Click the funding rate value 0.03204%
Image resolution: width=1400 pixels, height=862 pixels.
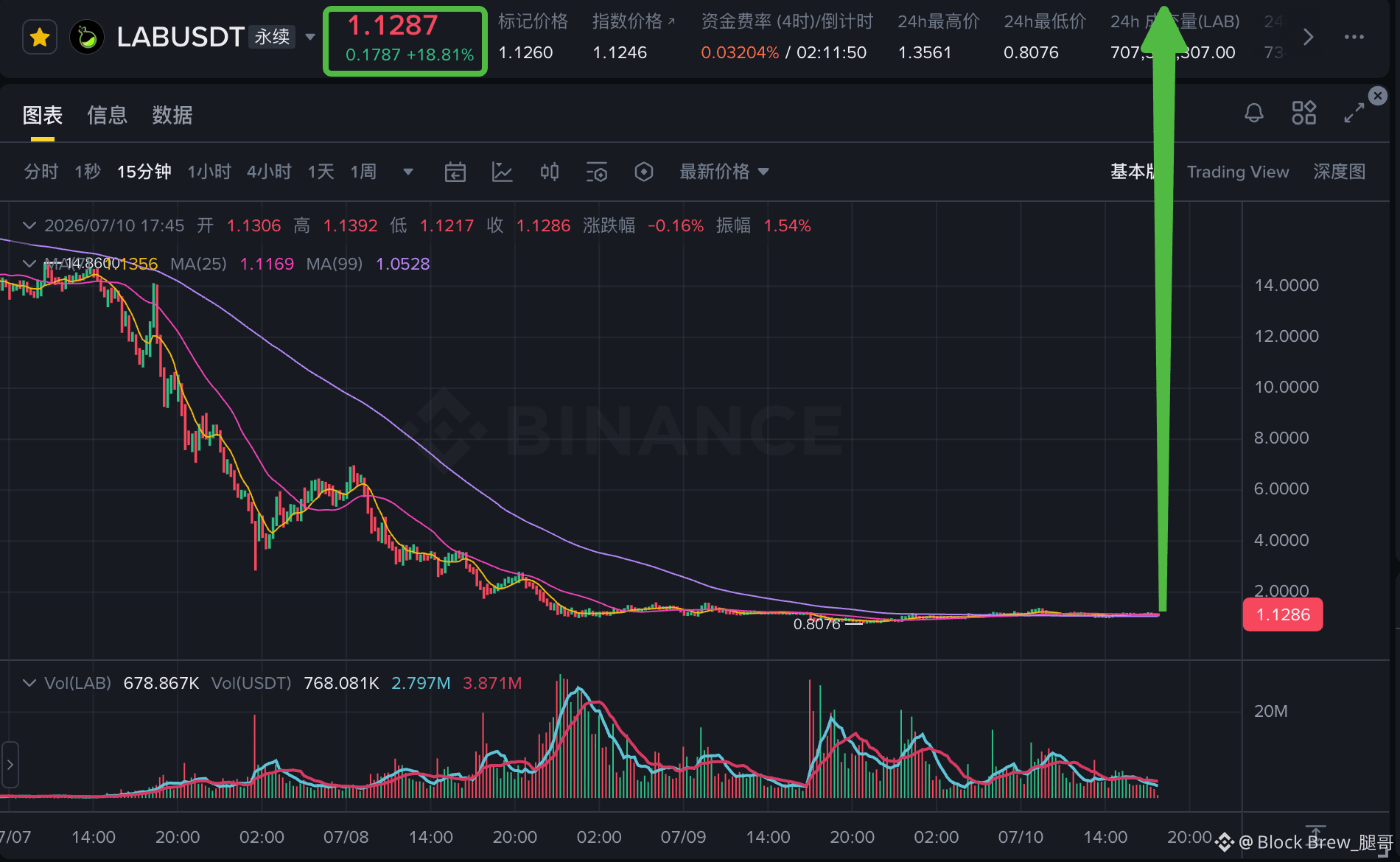pyautogui.click(x=740, y=53)
